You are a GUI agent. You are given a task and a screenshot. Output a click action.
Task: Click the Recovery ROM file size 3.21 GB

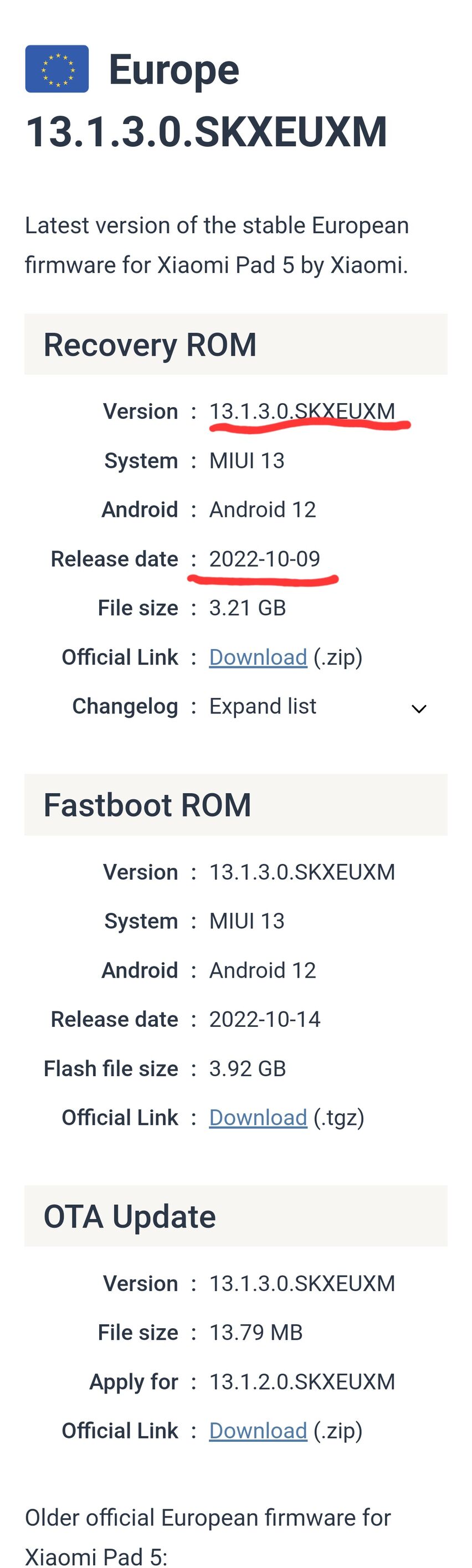click(x=247, y=608)
